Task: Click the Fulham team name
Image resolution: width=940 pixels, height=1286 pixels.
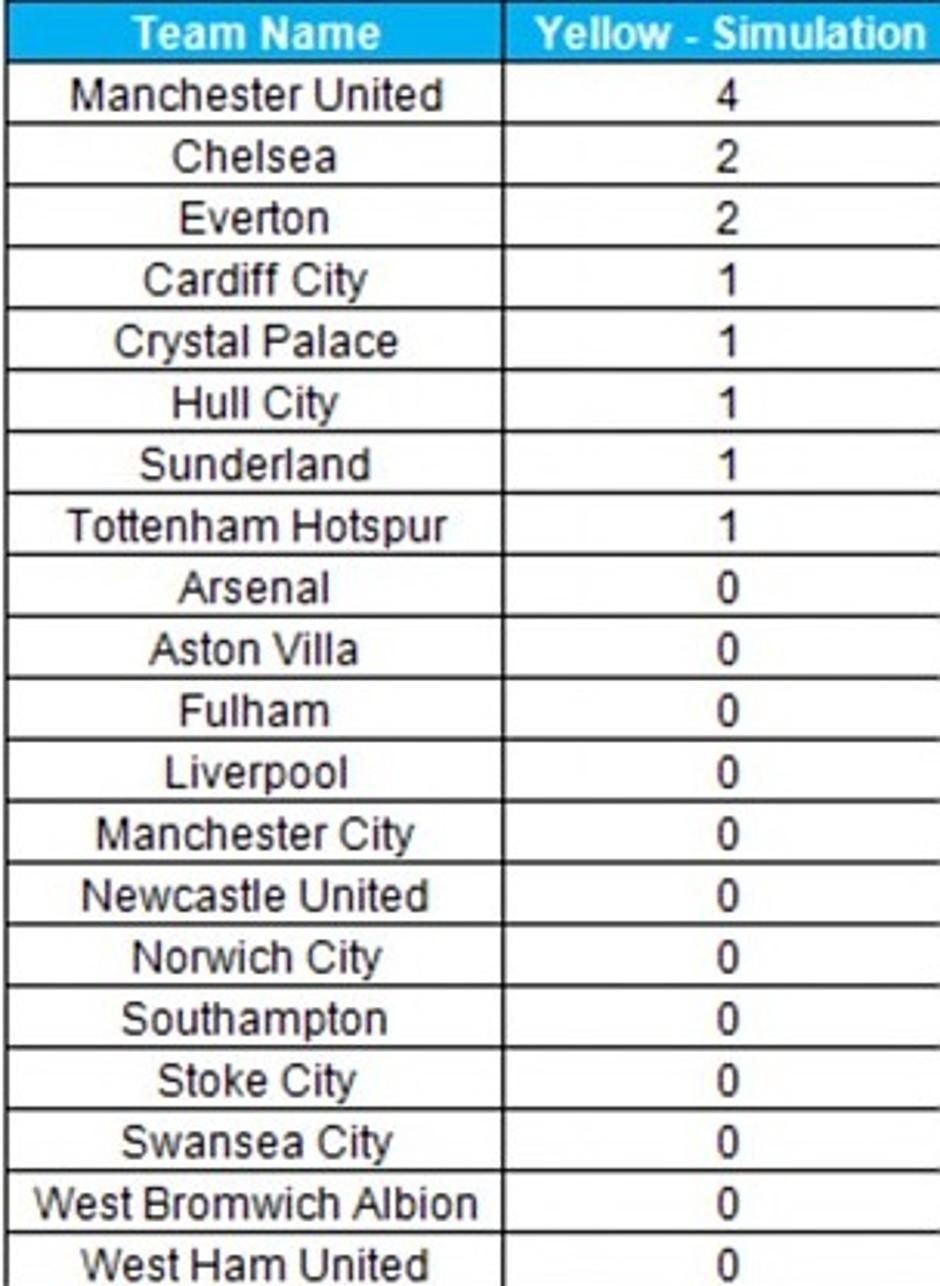Action: coord(256,711)
